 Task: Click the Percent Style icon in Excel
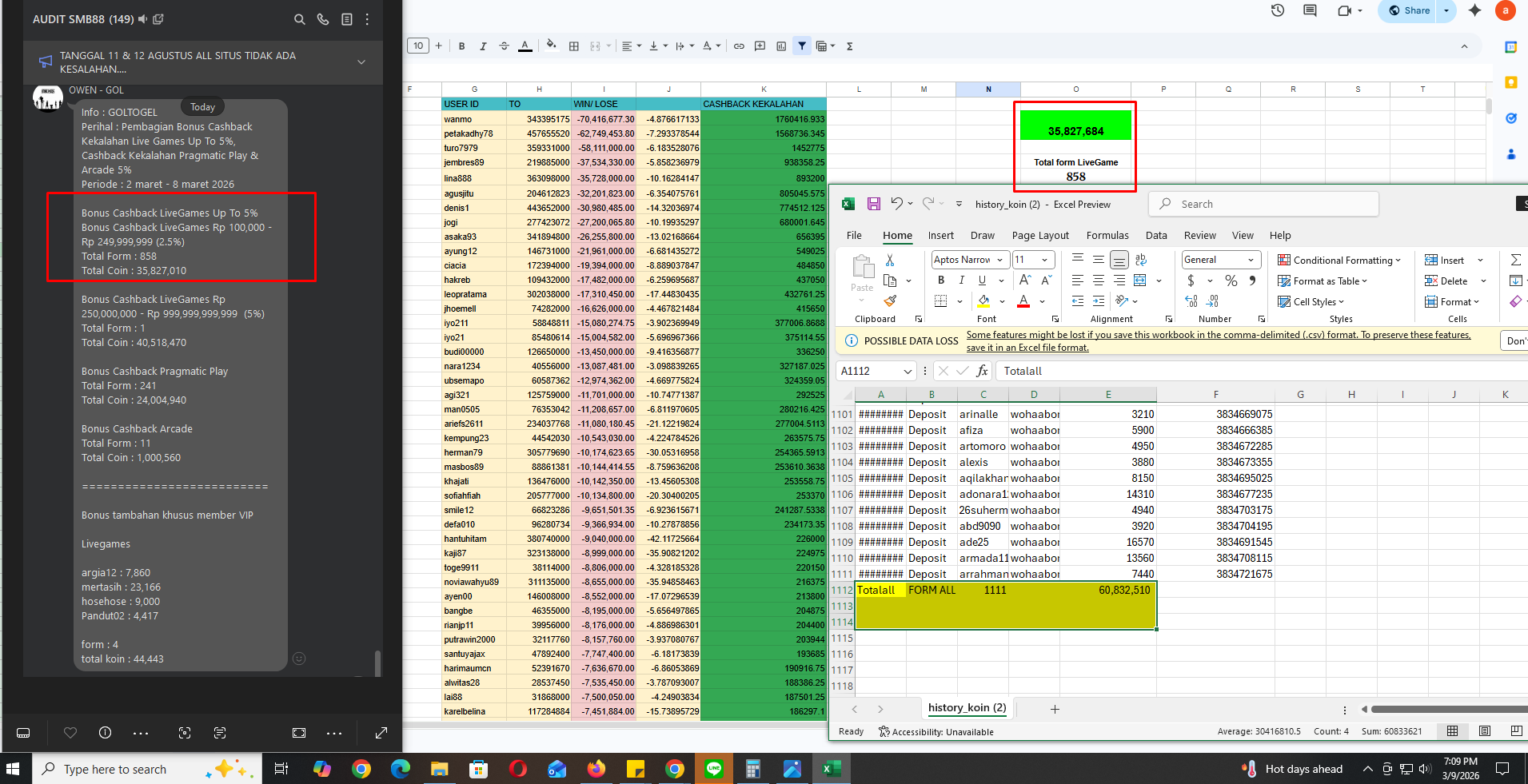[1231, 281]
